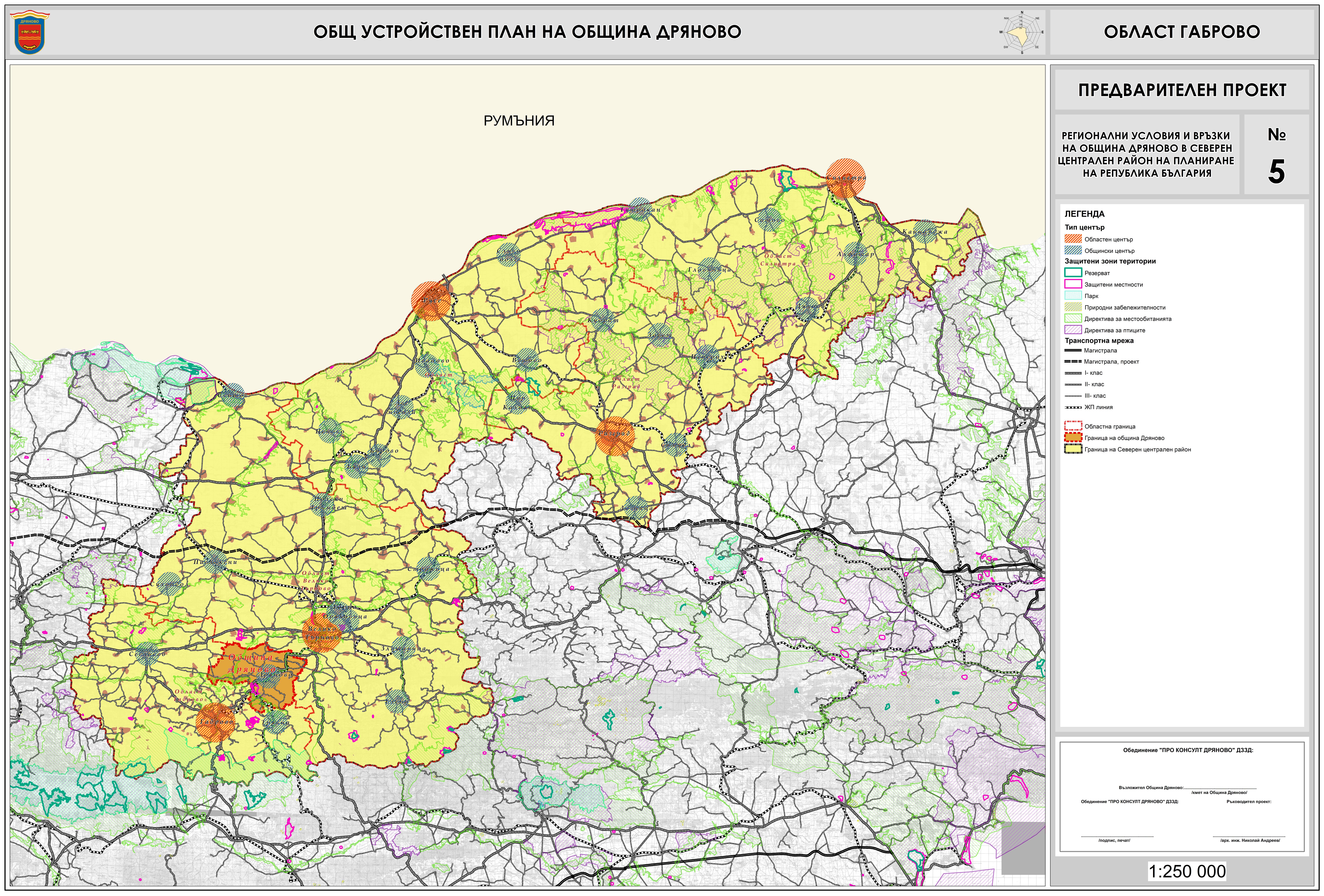Screen dimensions: 1324x896
Task: Click the blue Ценово municipal center marker
Action: [x=330, y=431]
